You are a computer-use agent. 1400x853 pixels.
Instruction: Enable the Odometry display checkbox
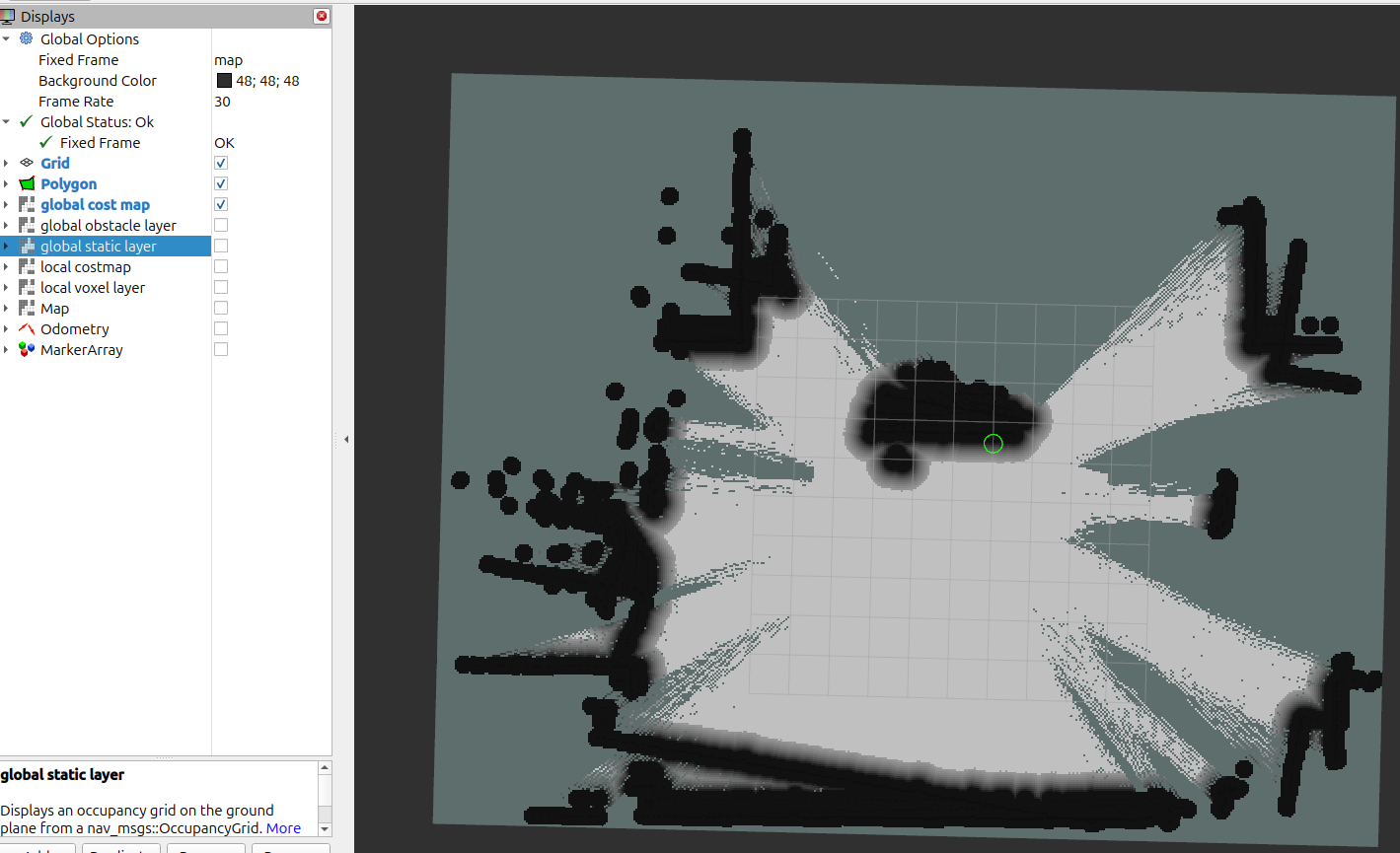point(221,328)
